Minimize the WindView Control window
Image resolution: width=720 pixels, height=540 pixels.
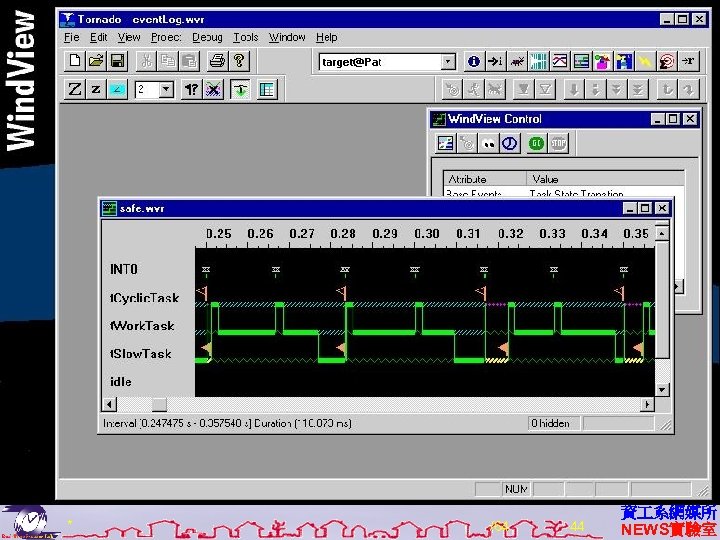coord(658,119)
